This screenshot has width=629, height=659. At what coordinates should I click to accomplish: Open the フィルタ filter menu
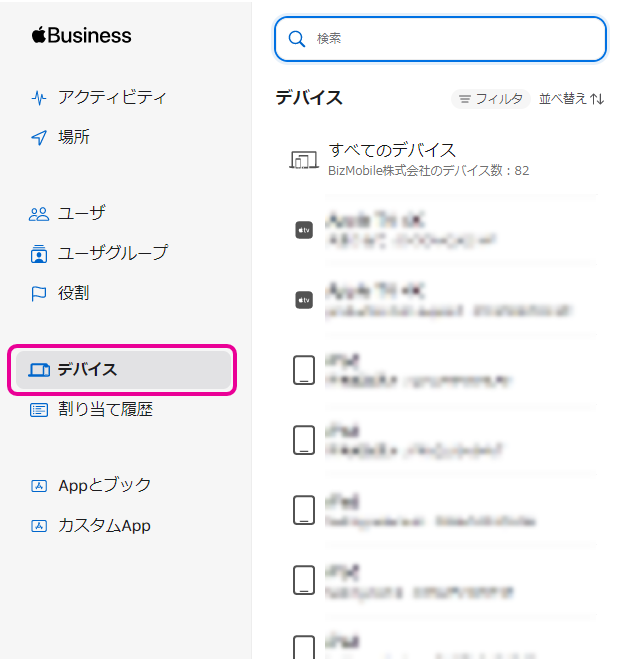489,98
